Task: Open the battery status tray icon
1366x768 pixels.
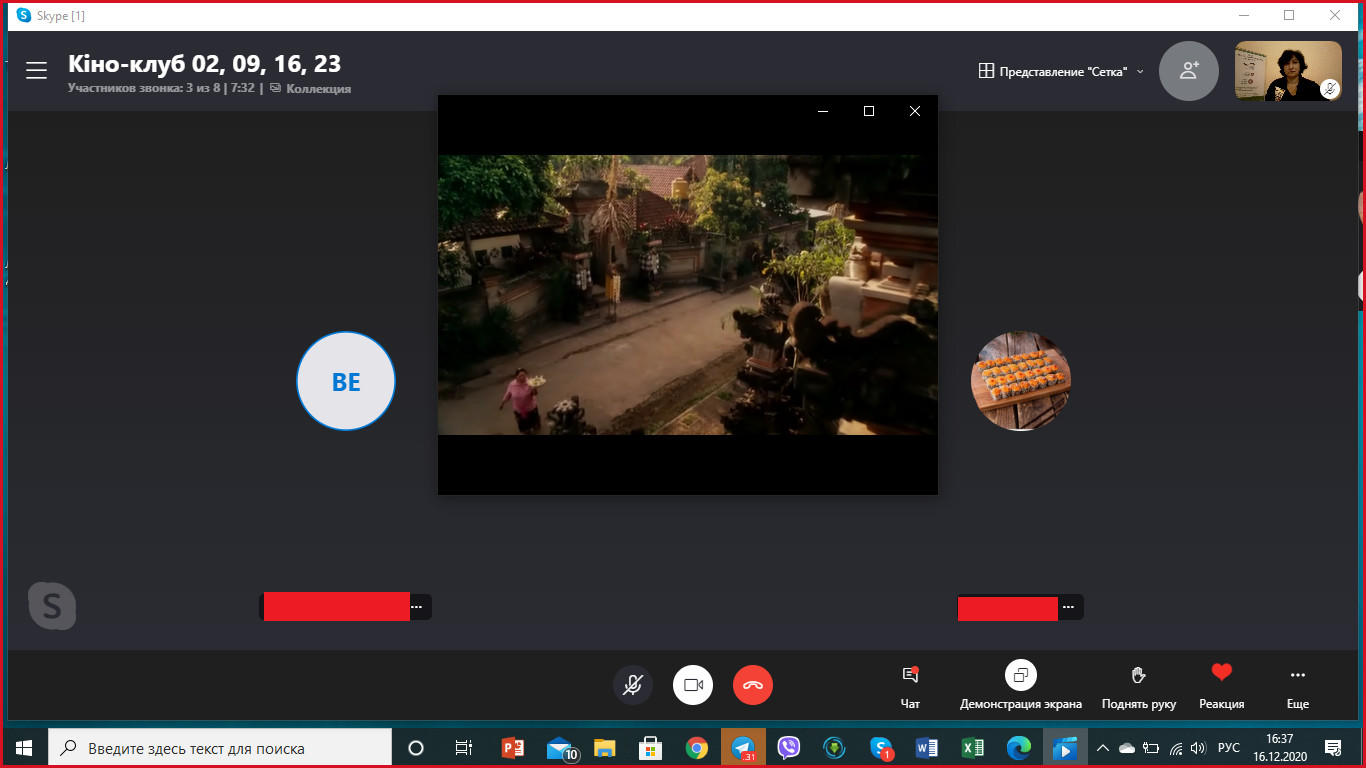Action: pyautogui.click(x=1151, y=748)
